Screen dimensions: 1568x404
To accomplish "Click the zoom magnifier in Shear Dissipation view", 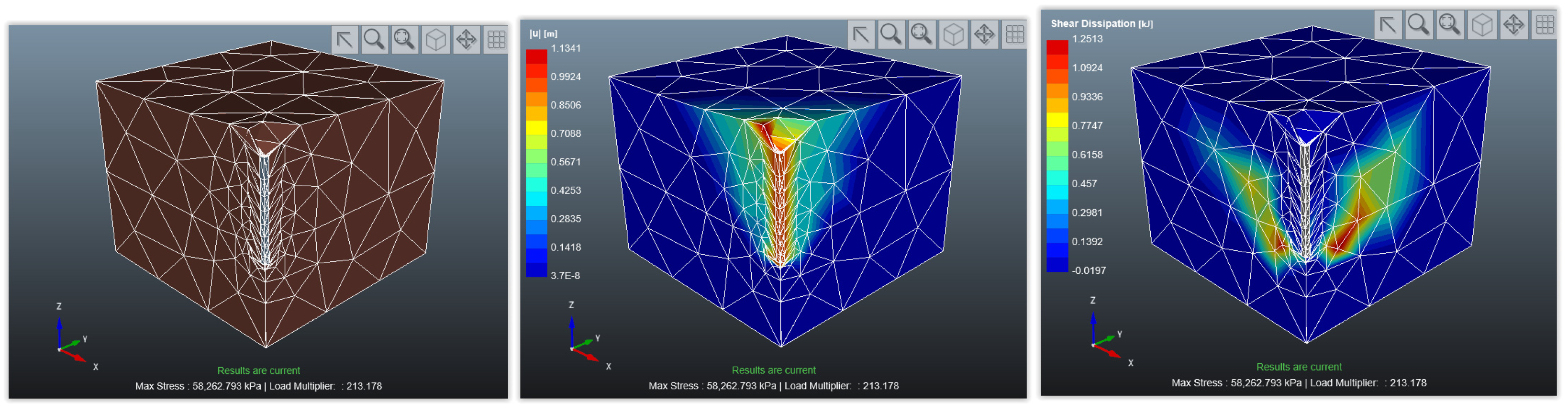I will 1419,25.
